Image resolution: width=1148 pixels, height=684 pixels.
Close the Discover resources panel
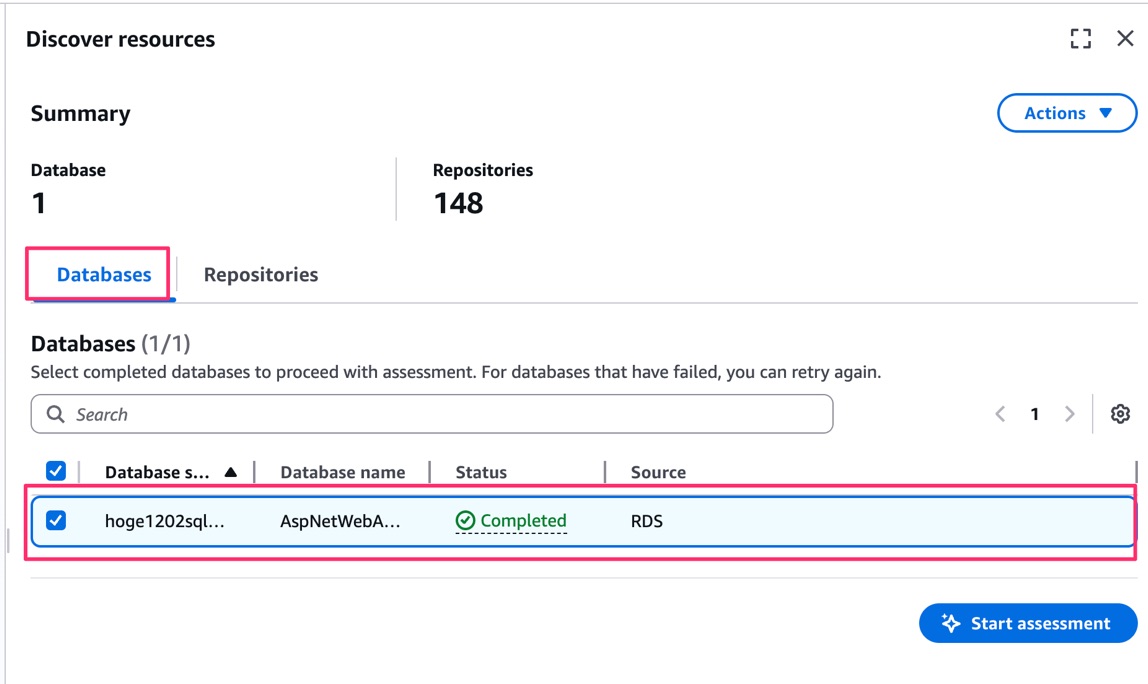point(1125,39)
